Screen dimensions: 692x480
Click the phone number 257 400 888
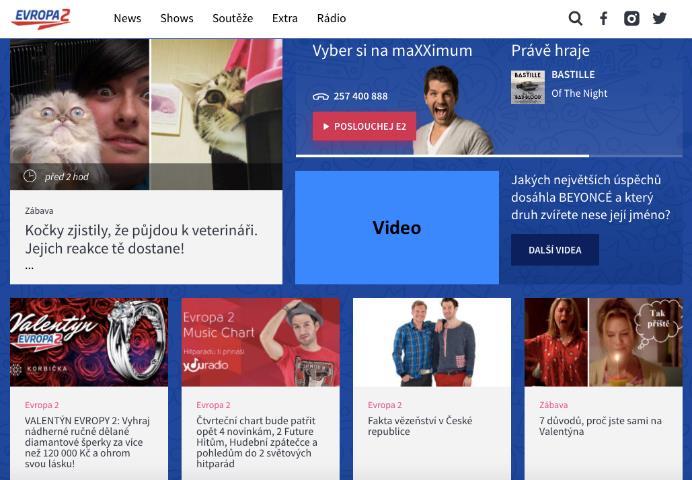(x=361, y=97)
